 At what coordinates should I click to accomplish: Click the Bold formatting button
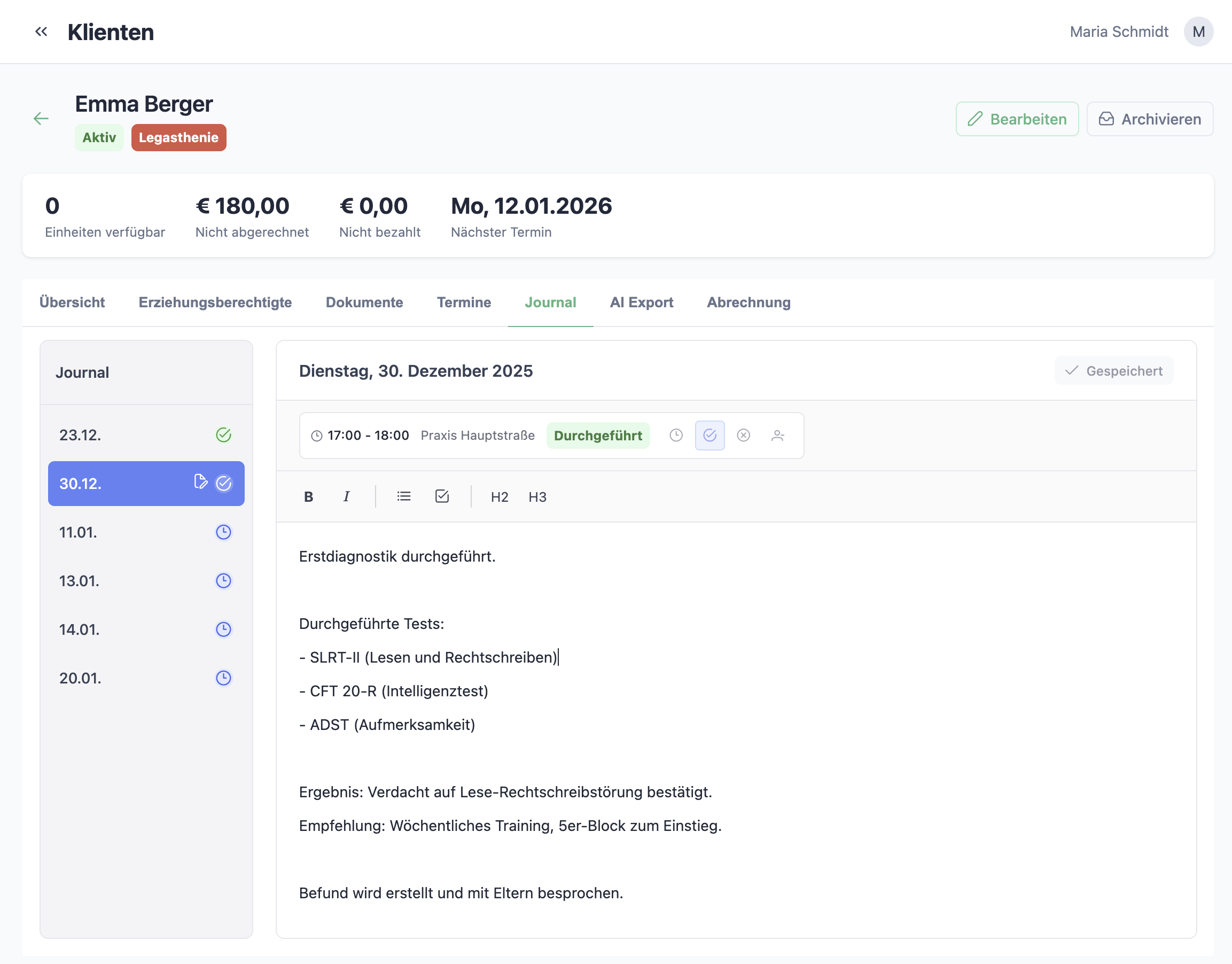(309, 496)
